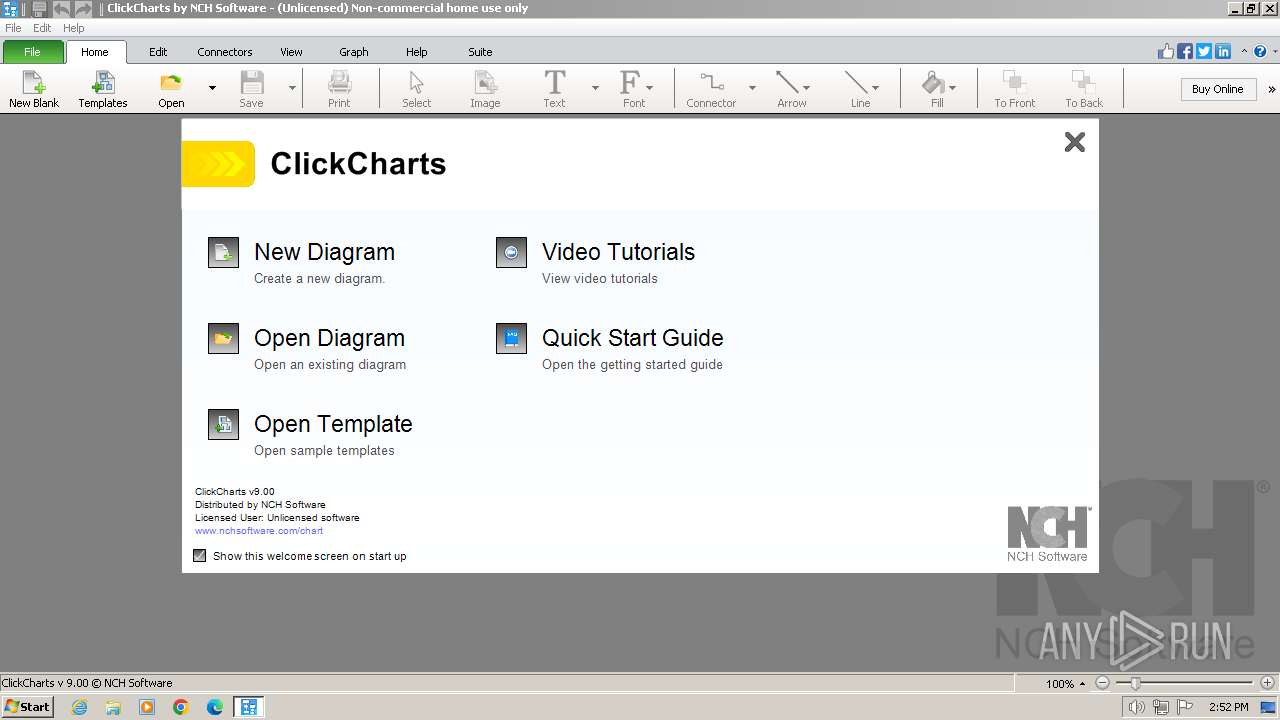Select the Line drawing tool

tap(860, 89)
